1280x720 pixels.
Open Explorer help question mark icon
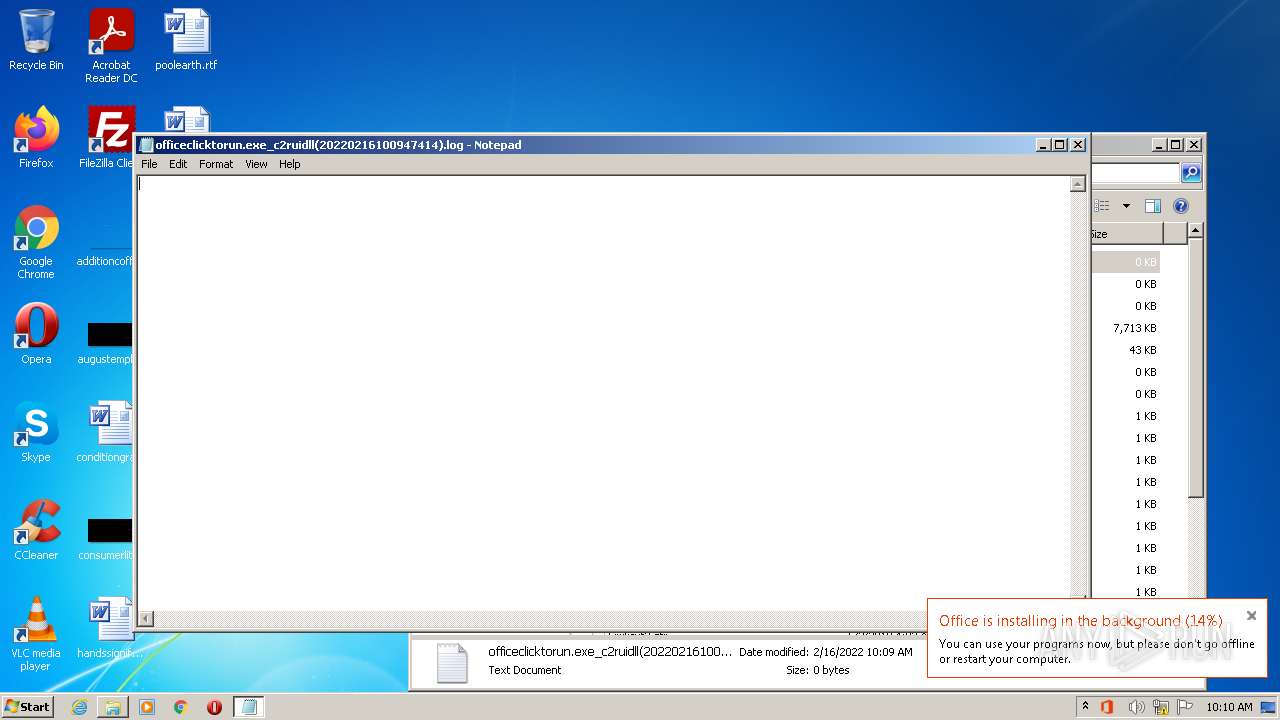[x=1180, y=206]
